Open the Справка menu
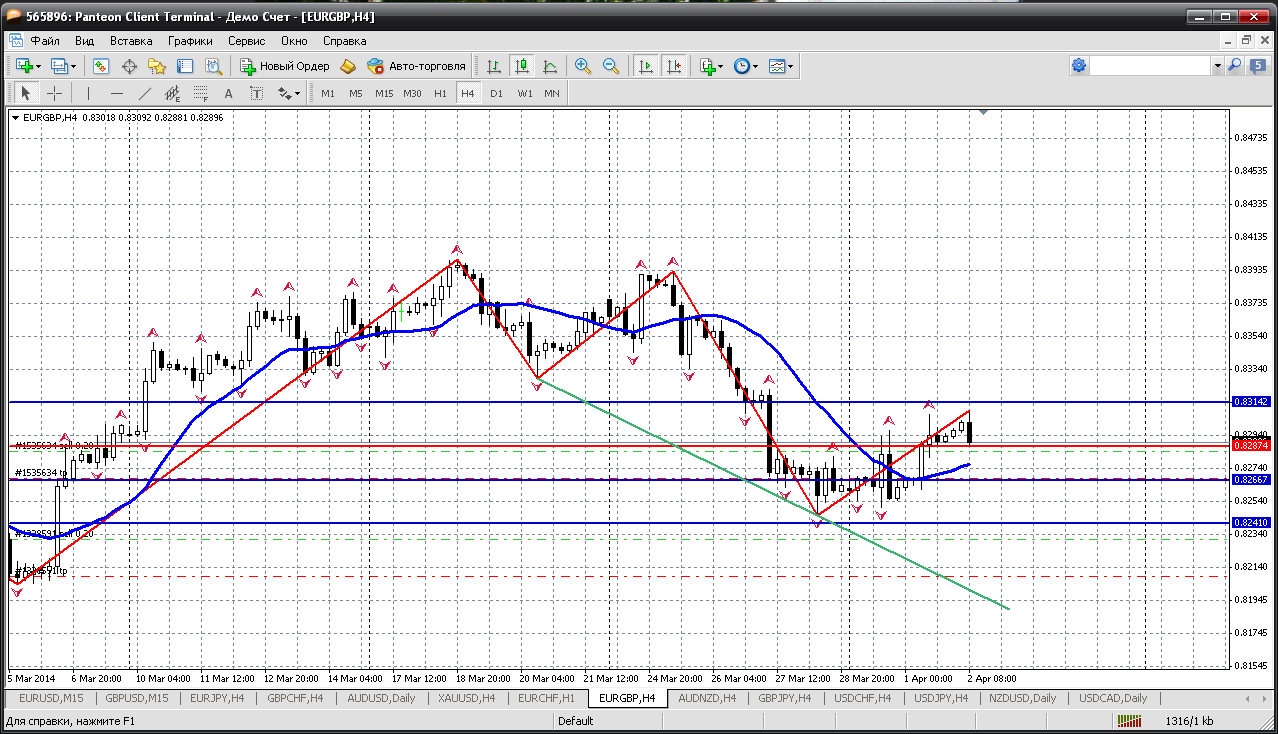The width and height of the screenshot is (1278, 734). pyautogui.click(x=344, y=41)
